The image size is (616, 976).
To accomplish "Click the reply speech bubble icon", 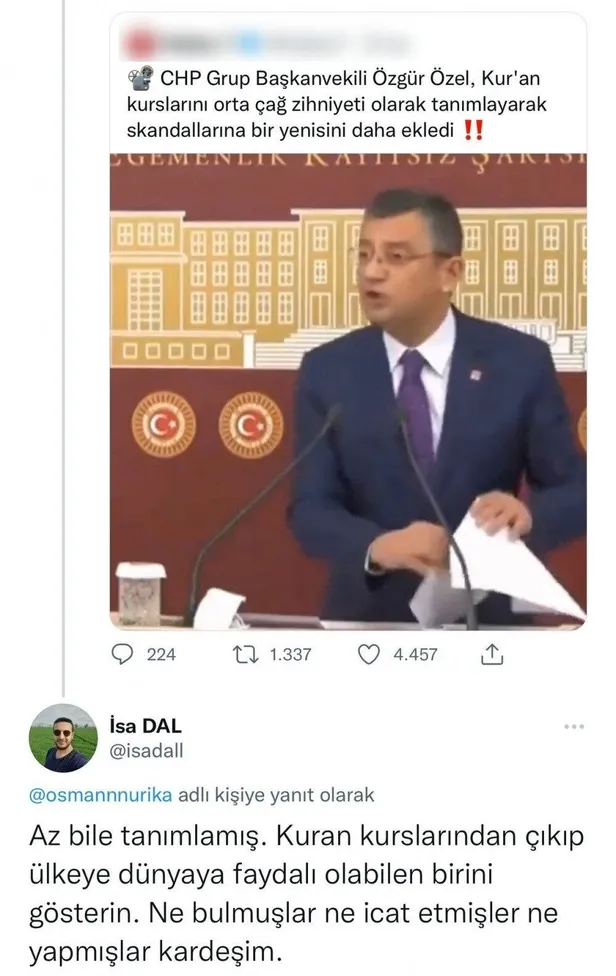I will point(123,655).
